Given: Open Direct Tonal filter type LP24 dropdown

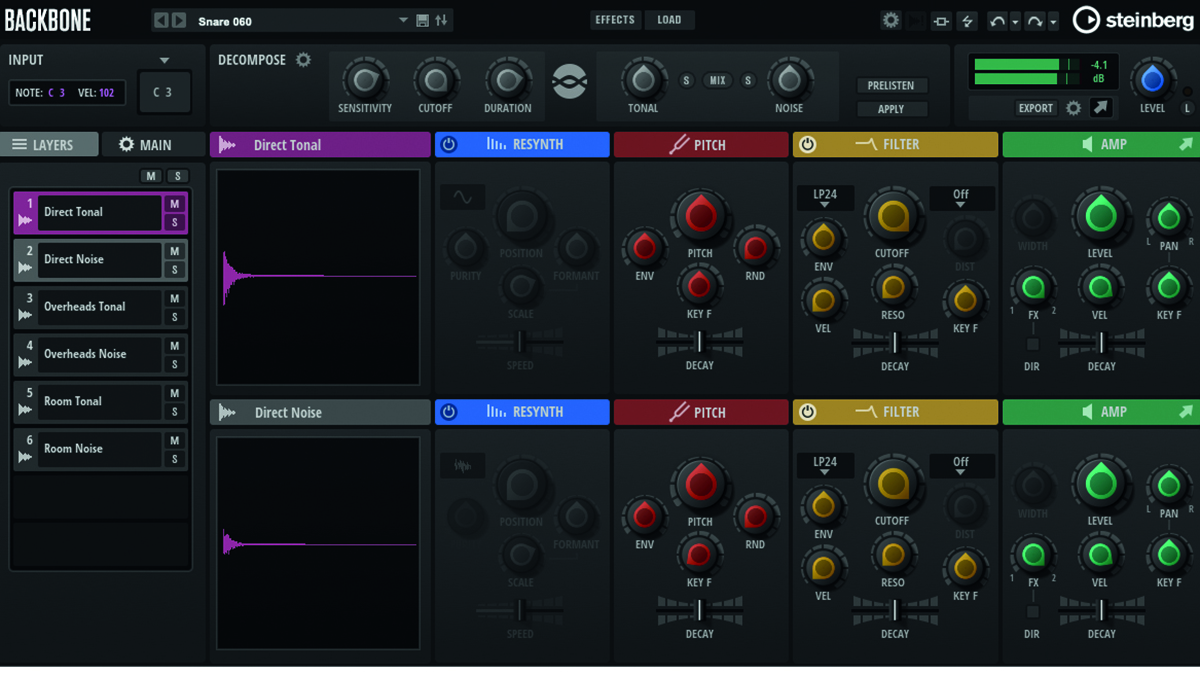Looking at the screenshot, I should click(x=825, y=198).
